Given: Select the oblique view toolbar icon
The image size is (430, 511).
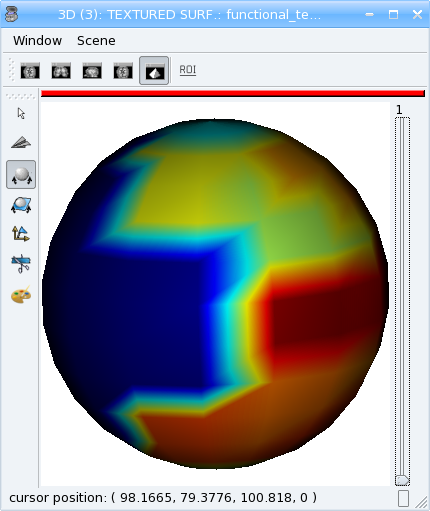Looking at the screenshot, I should coord(123,71).
